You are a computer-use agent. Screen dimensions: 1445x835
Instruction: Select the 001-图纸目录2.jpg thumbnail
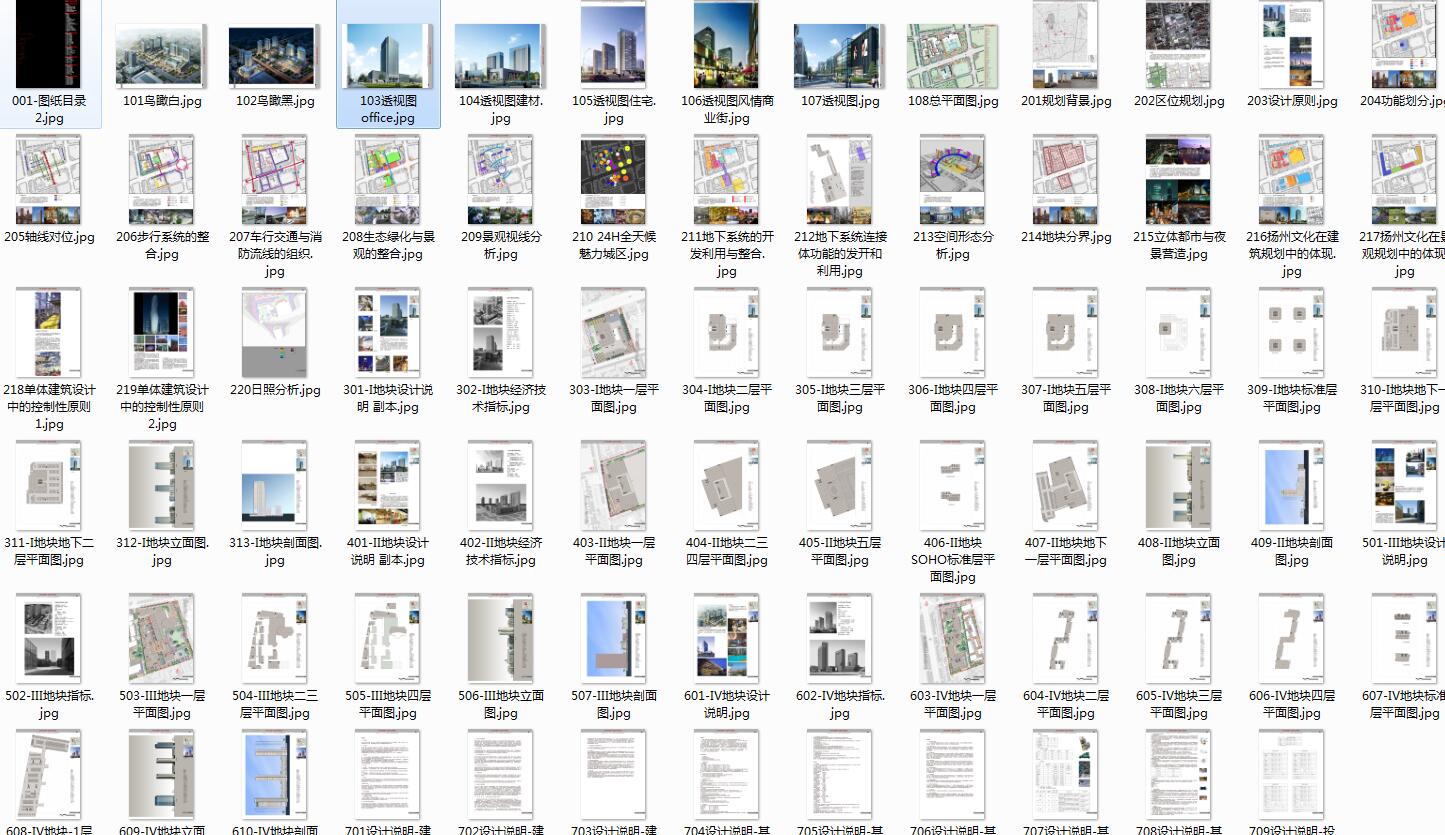[x=49, y=44]
